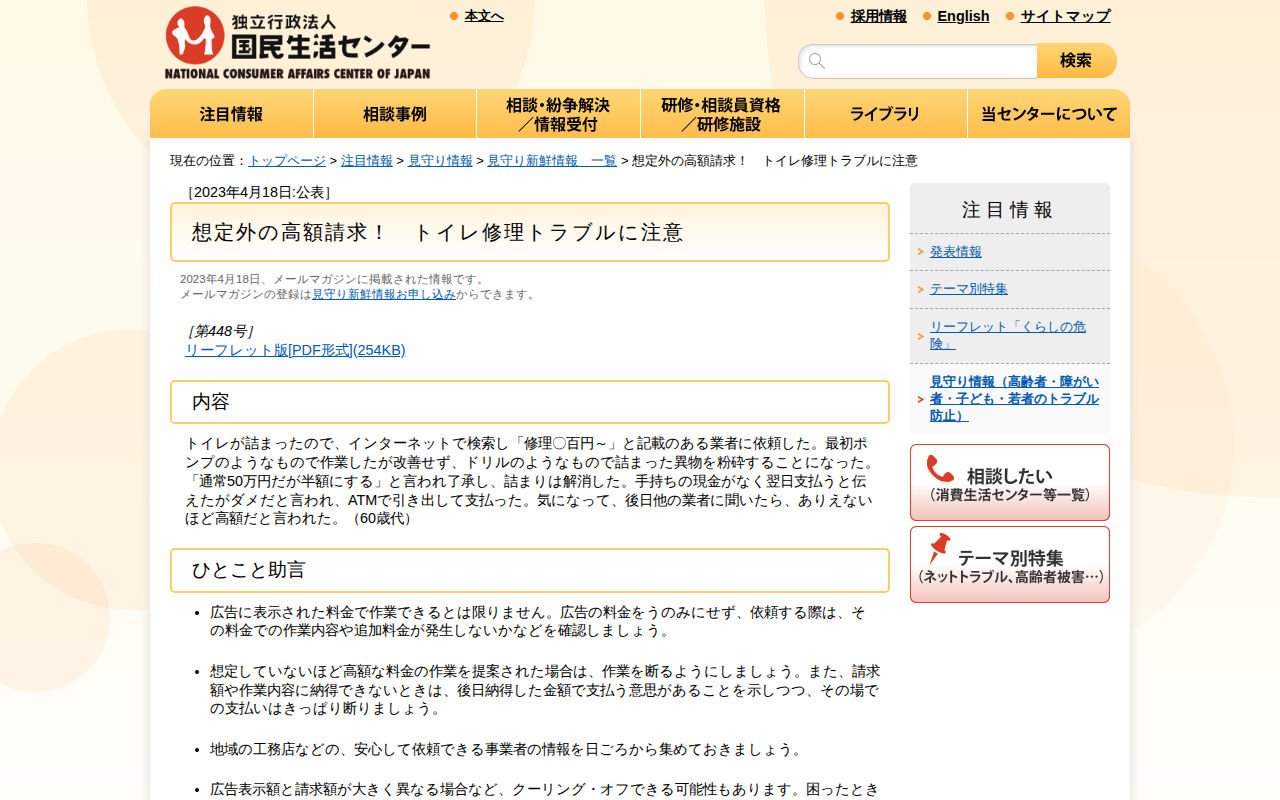
Task: Click the advice bullet starting 地域の工務店など
Action: pos(509,749)
